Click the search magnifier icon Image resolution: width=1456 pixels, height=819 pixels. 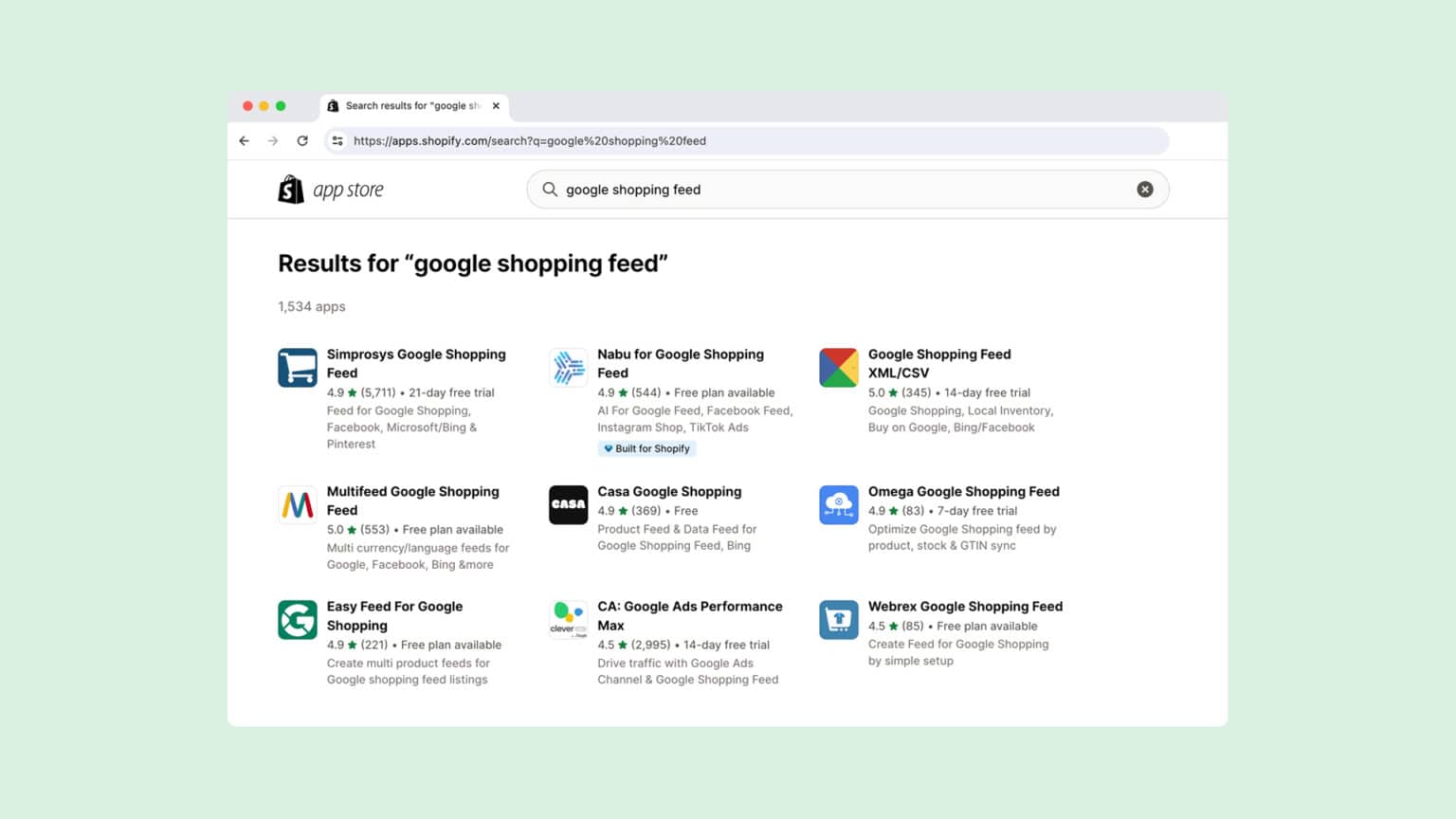[x=550, y=190]
